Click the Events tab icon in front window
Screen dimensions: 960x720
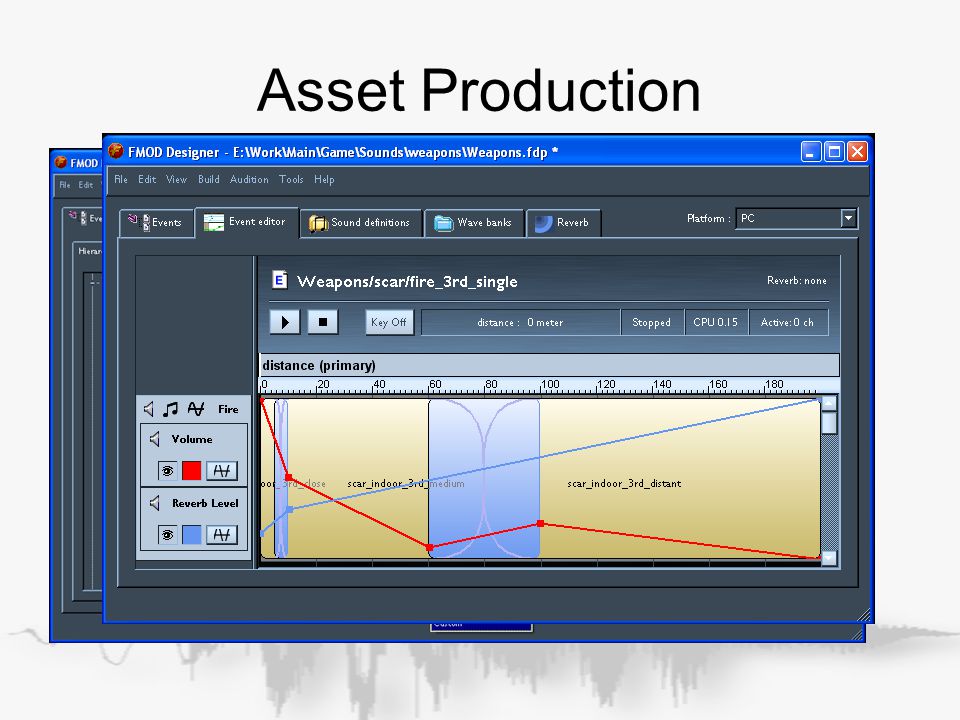(139, 222)
